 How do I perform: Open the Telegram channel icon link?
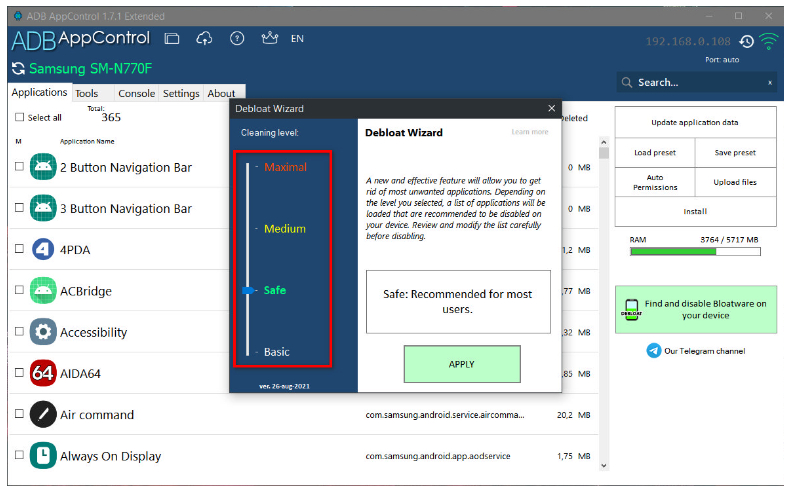tap(654, 351)
